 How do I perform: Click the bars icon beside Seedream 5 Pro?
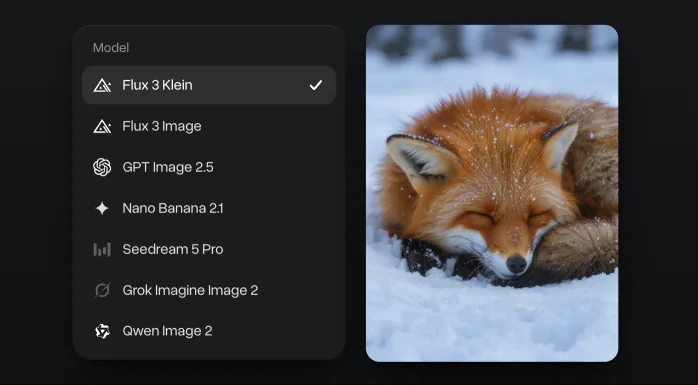coord(102,249)
